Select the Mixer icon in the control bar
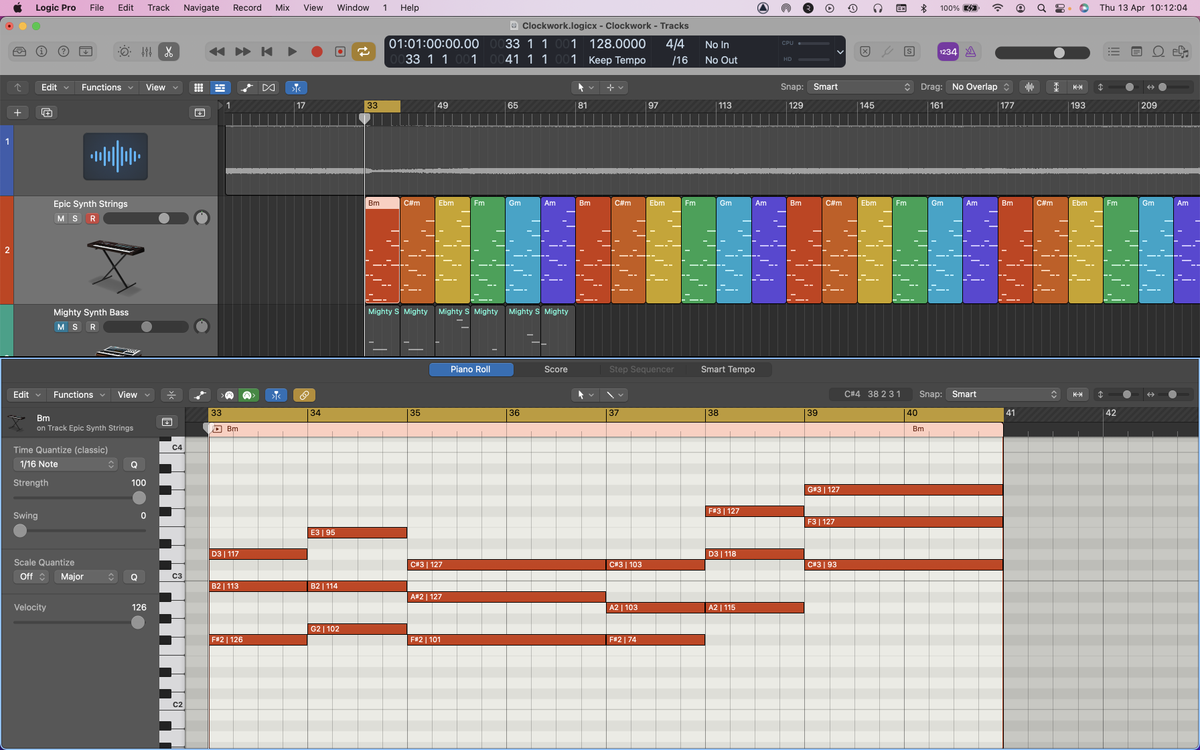 147,52
